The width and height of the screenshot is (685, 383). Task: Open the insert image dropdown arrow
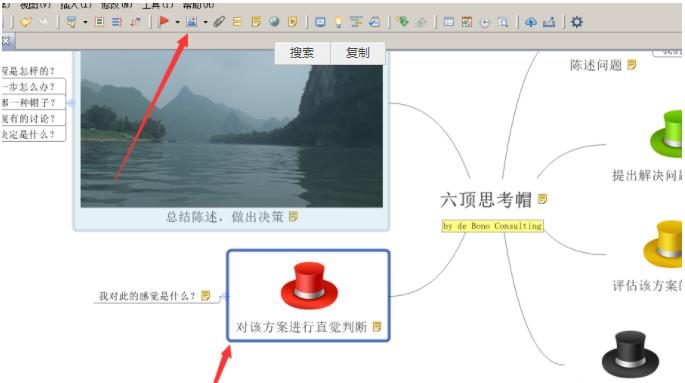pyautogui.click(x=205, y=22)
